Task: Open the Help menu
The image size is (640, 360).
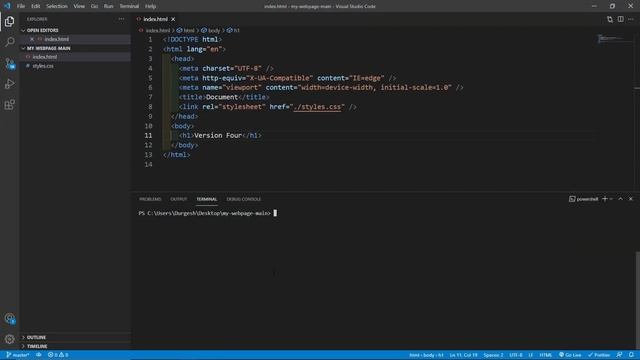Action: coord(151,6)
